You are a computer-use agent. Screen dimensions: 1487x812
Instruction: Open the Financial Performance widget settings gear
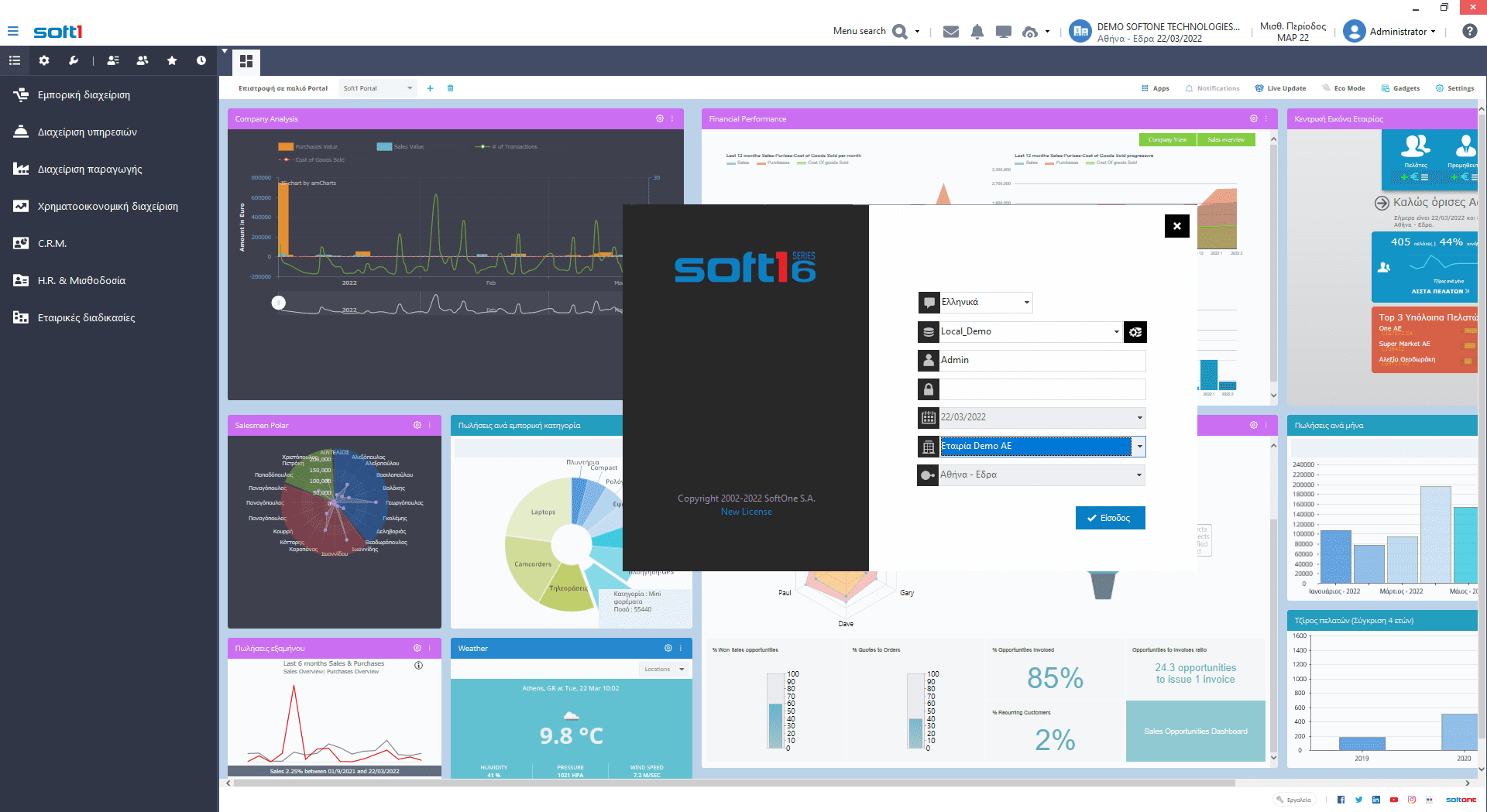pos(1254,118)
